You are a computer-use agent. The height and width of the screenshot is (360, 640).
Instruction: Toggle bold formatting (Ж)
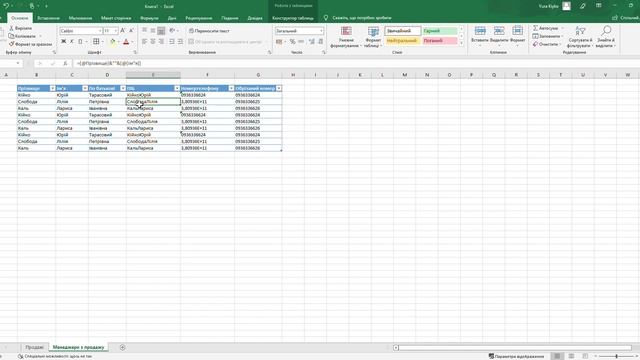point(64,42)
